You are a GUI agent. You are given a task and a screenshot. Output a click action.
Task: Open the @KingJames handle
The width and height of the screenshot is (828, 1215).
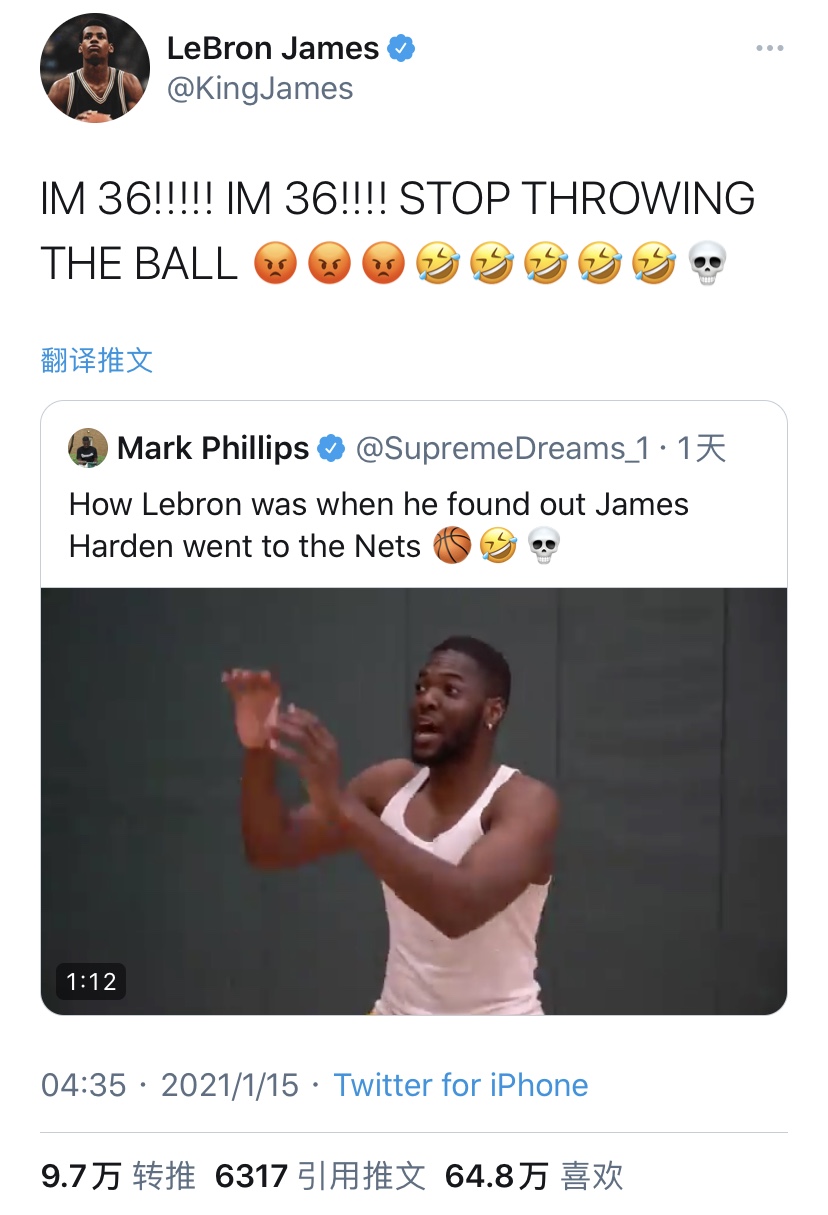pos(260,89)
